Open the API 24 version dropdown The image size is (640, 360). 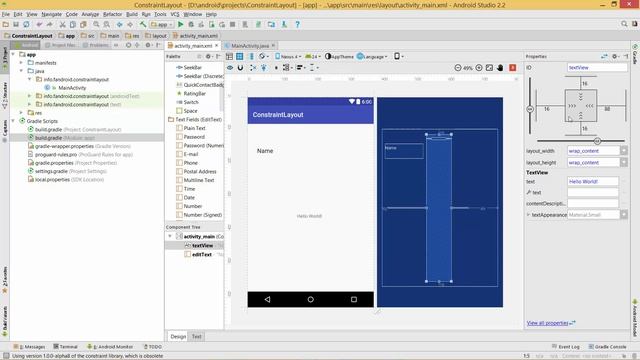[x=313, y=56]
